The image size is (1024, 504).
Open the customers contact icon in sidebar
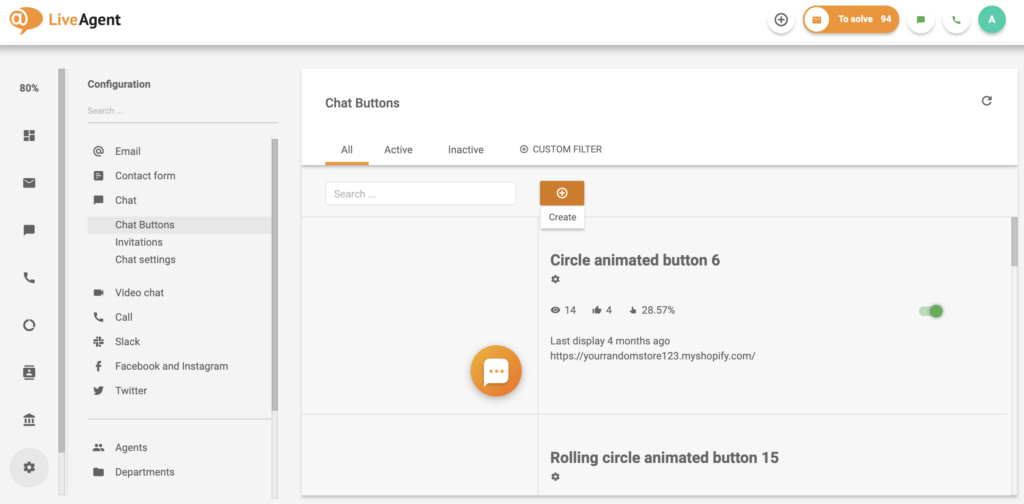click(x=29, y=372)
